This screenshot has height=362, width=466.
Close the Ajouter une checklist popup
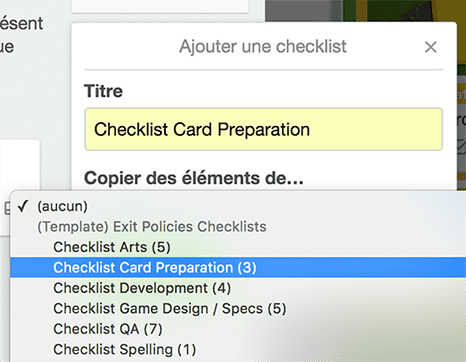pyautogui.click(x=431, y=47)
